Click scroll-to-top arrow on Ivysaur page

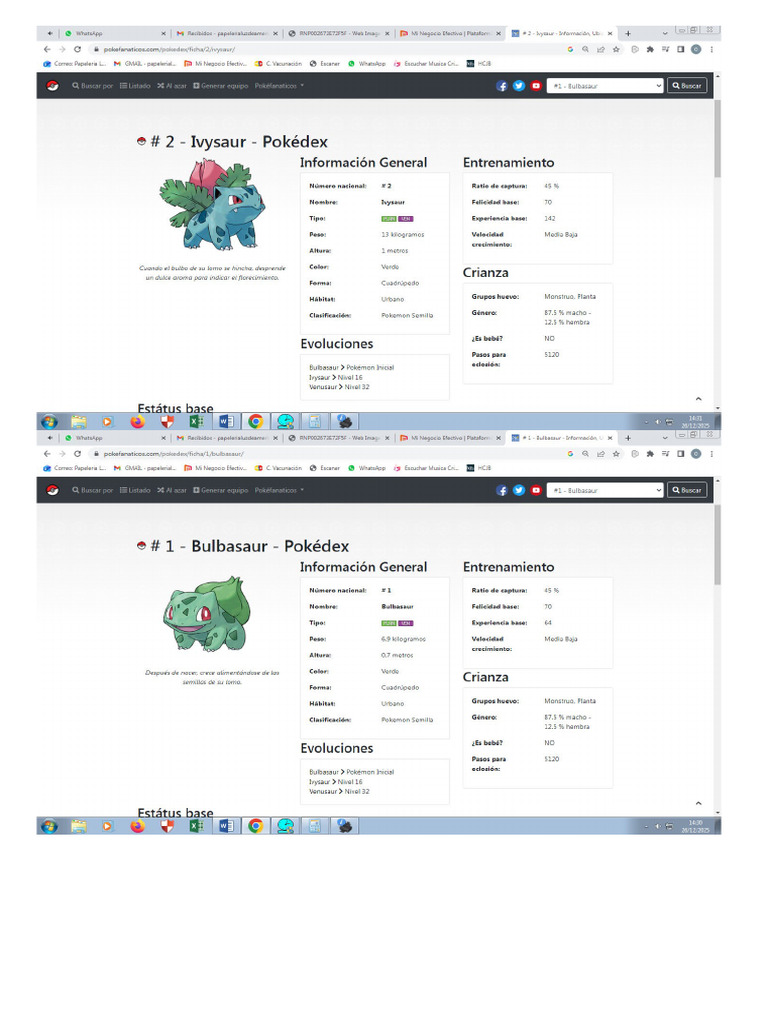698,398
